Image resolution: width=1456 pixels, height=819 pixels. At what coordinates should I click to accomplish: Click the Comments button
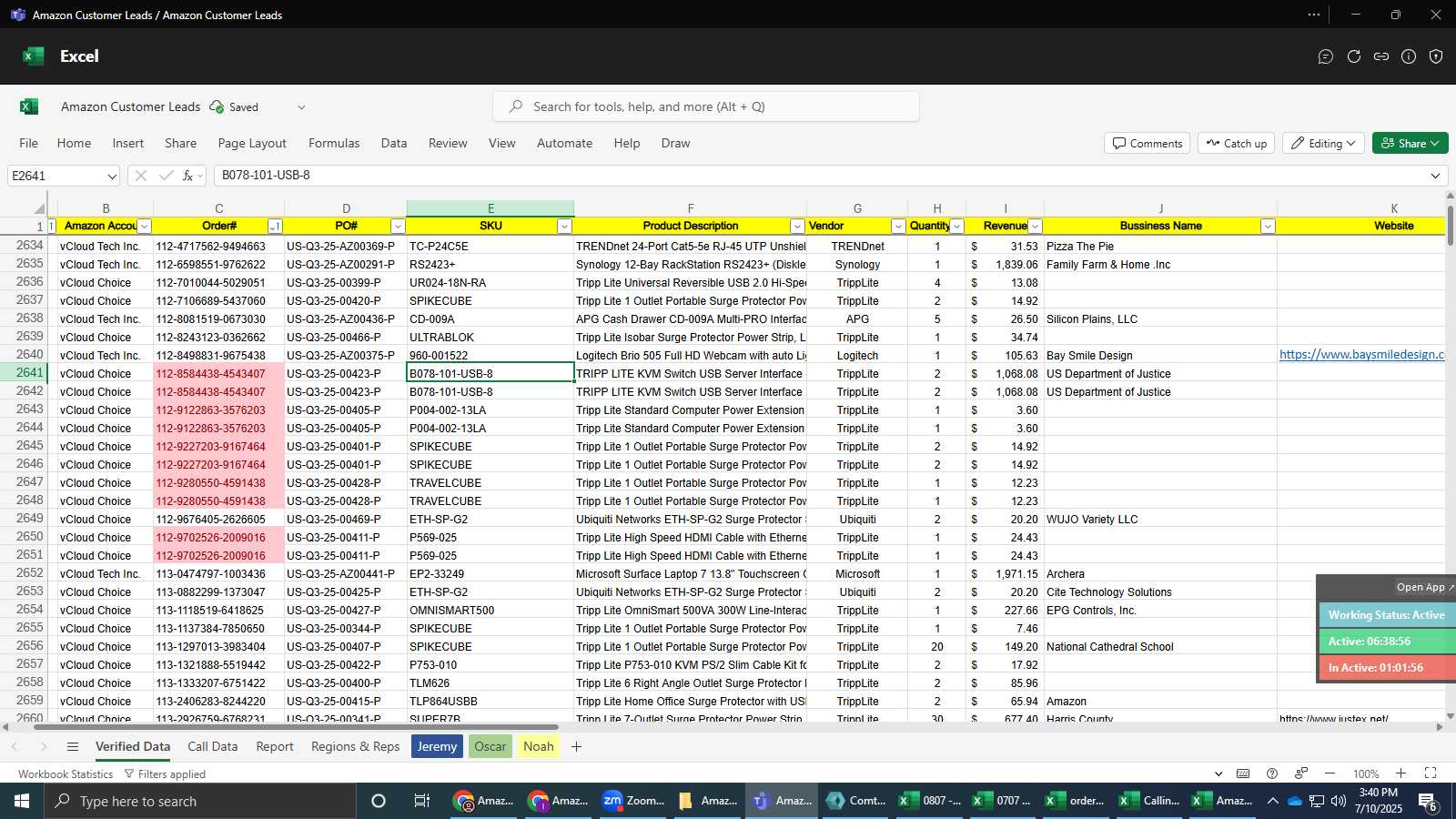[x=1148, y=144]
